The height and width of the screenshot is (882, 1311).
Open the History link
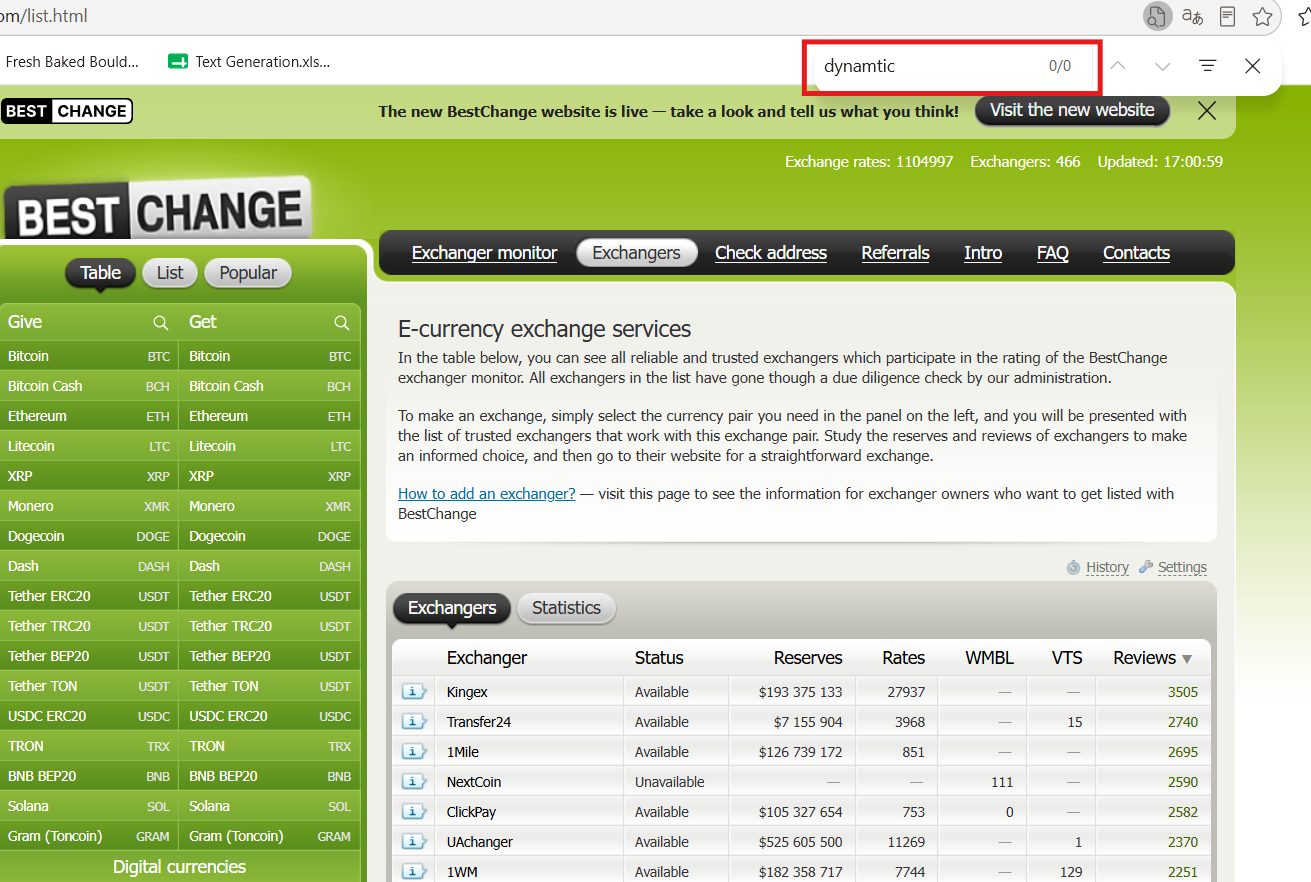pyautogui.click(x=1107, y=567)
